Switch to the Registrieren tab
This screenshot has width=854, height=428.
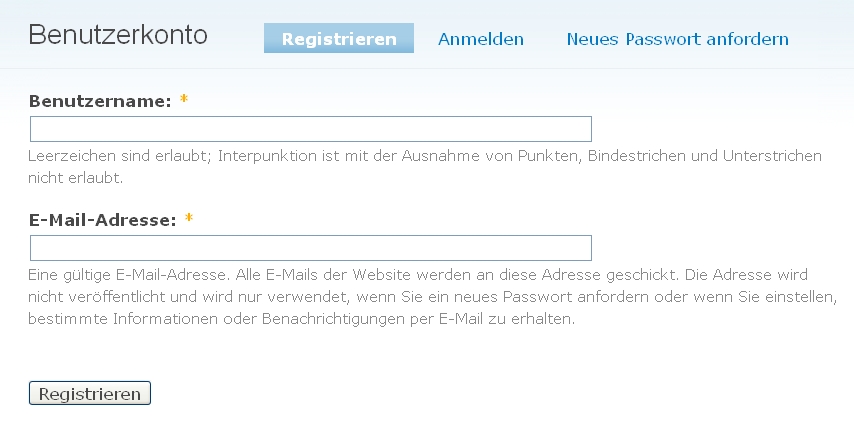point(338,39)
